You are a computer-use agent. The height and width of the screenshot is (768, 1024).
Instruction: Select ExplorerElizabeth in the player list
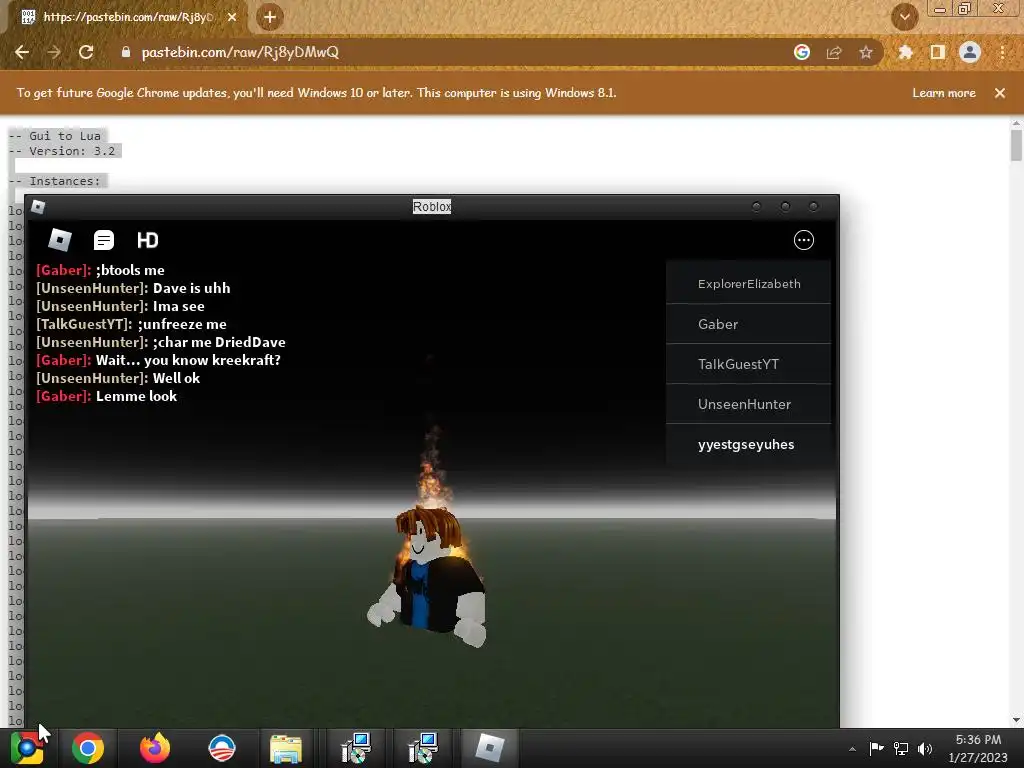pos(748,283)
